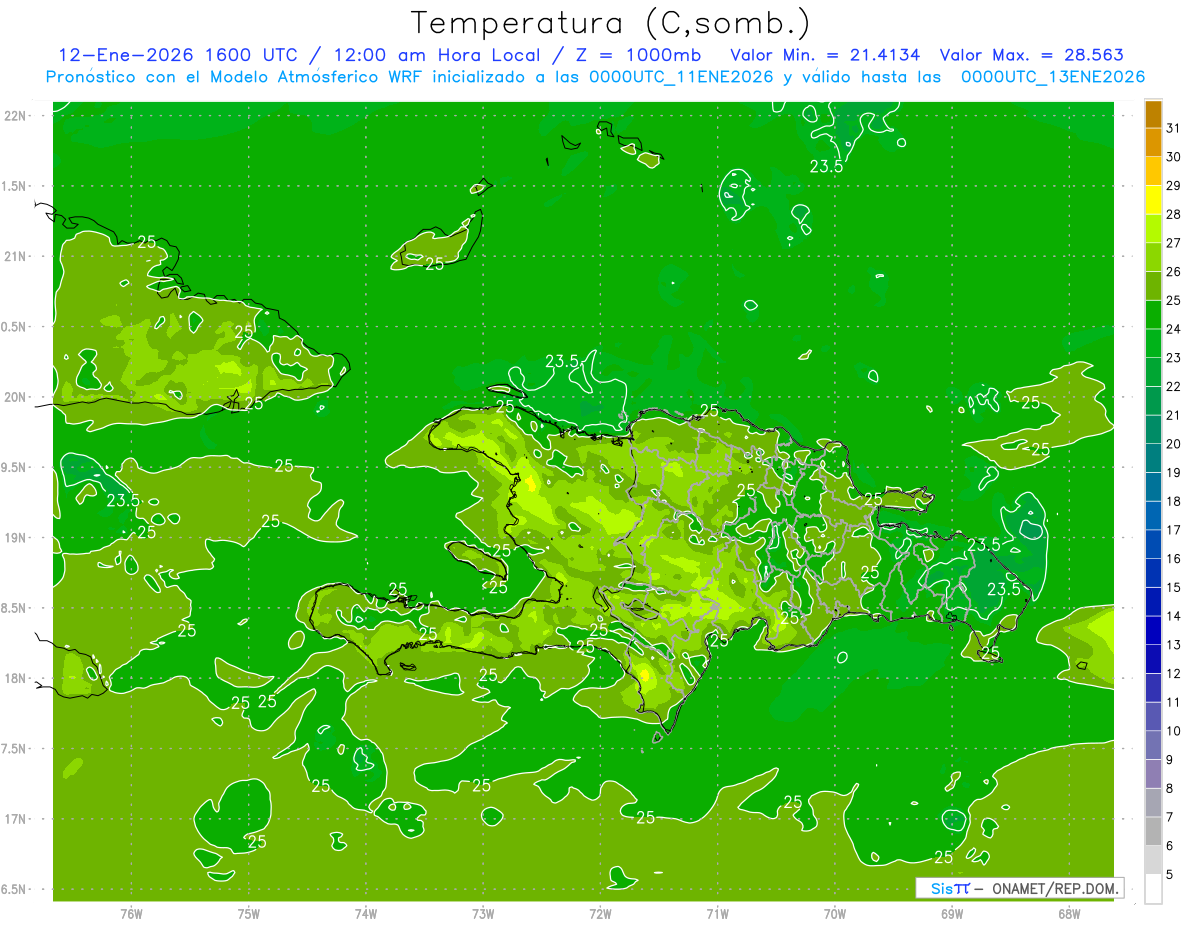1200x927 pixels.
Task: Select the legend swatch between 12 and 13
Action: [x=1153, y=659]
